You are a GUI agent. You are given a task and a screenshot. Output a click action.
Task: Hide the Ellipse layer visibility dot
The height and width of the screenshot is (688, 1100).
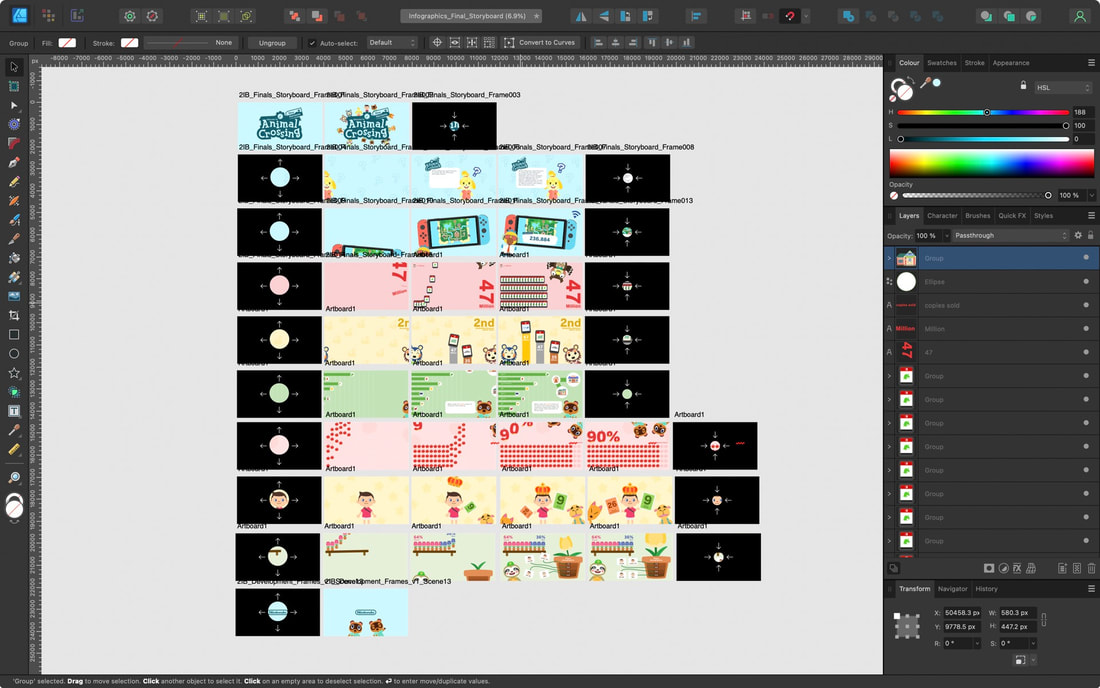[x=1085, y=281]
